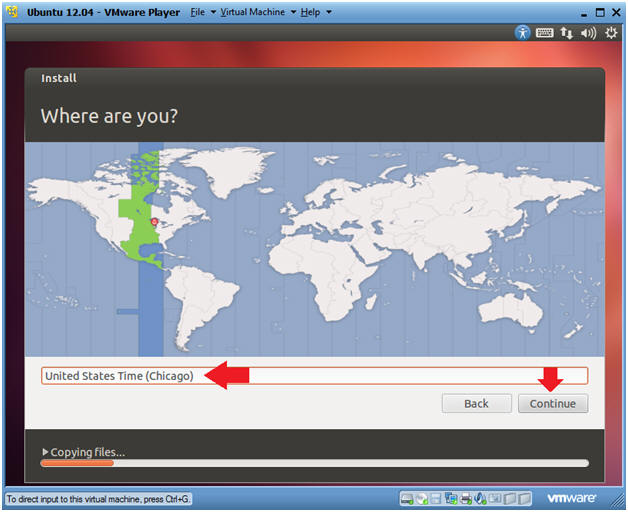Expand the Help menu dropdown arrow
628x512 pixels.
pos(328,12)
